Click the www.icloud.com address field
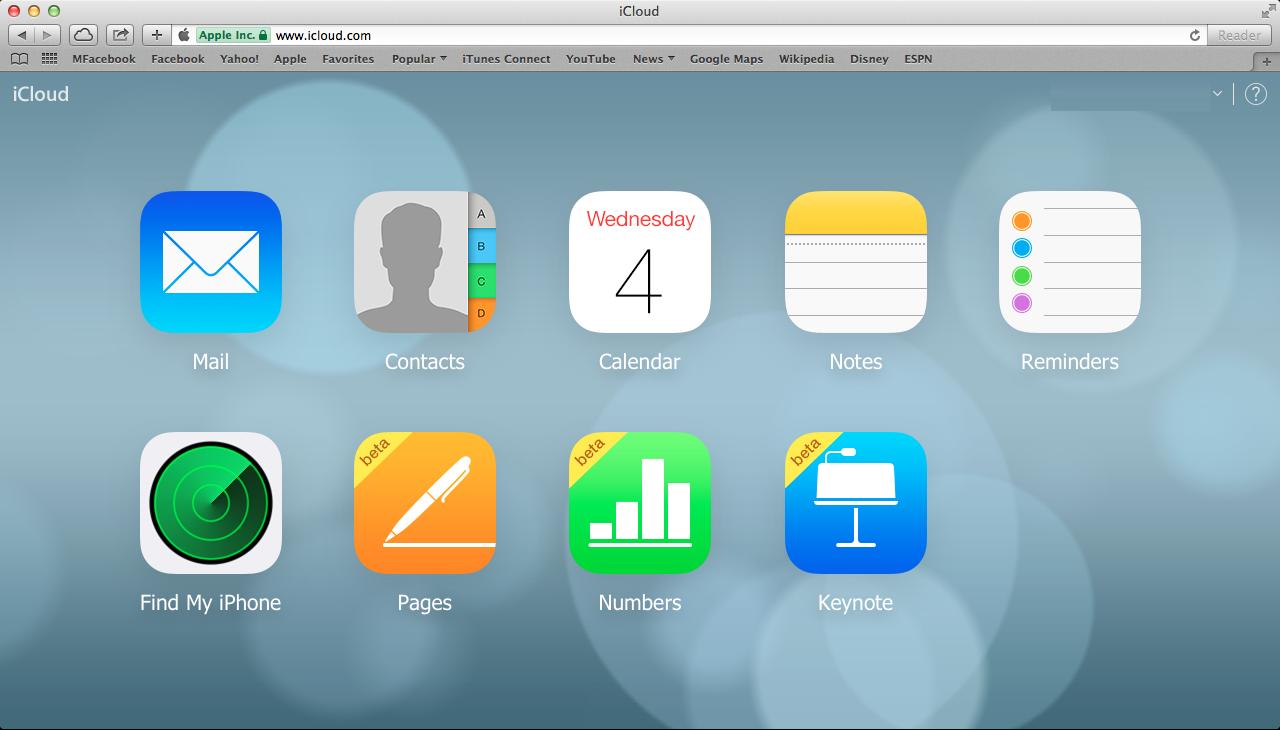This screenshot has height=730, width=1280. coord(690,35)
